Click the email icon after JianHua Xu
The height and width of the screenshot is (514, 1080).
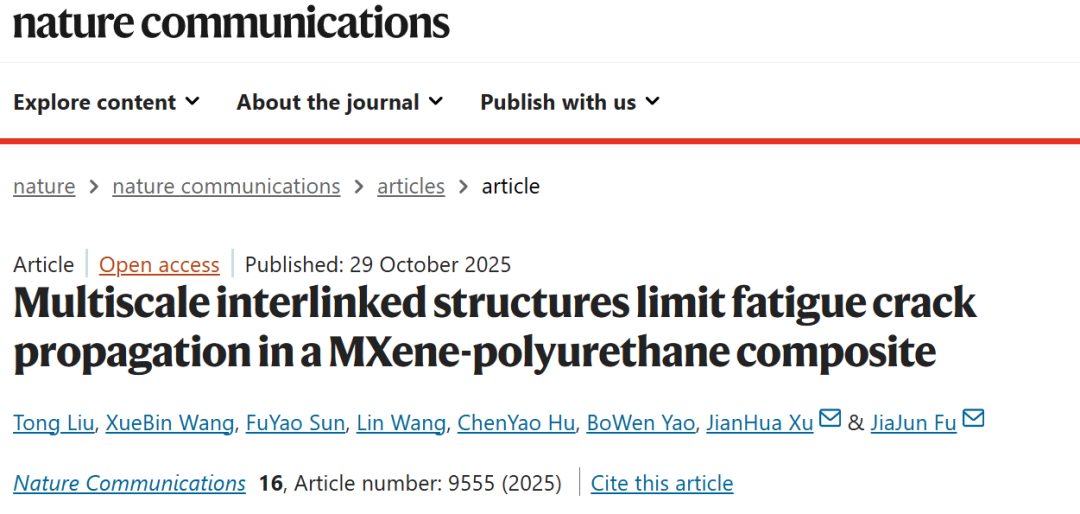click(830, 419)
